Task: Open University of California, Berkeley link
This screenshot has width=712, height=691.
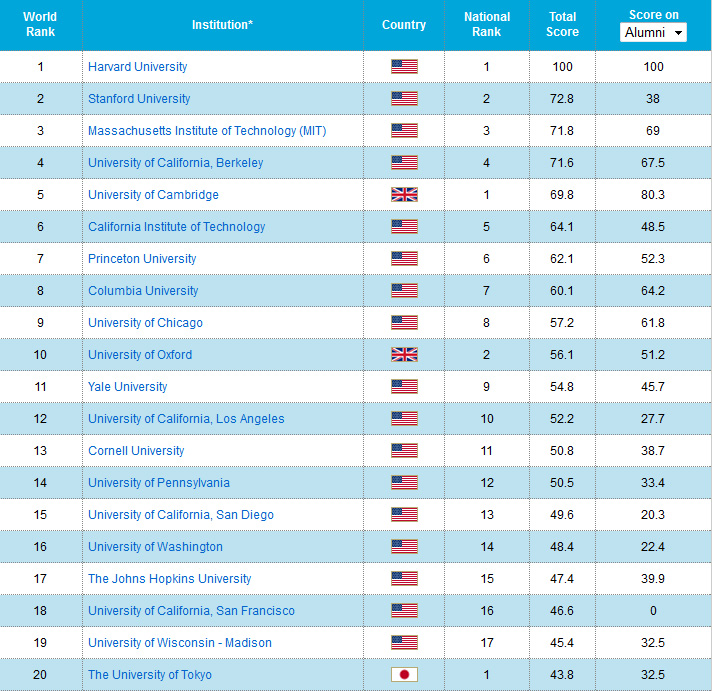Action: click(176, 163)
